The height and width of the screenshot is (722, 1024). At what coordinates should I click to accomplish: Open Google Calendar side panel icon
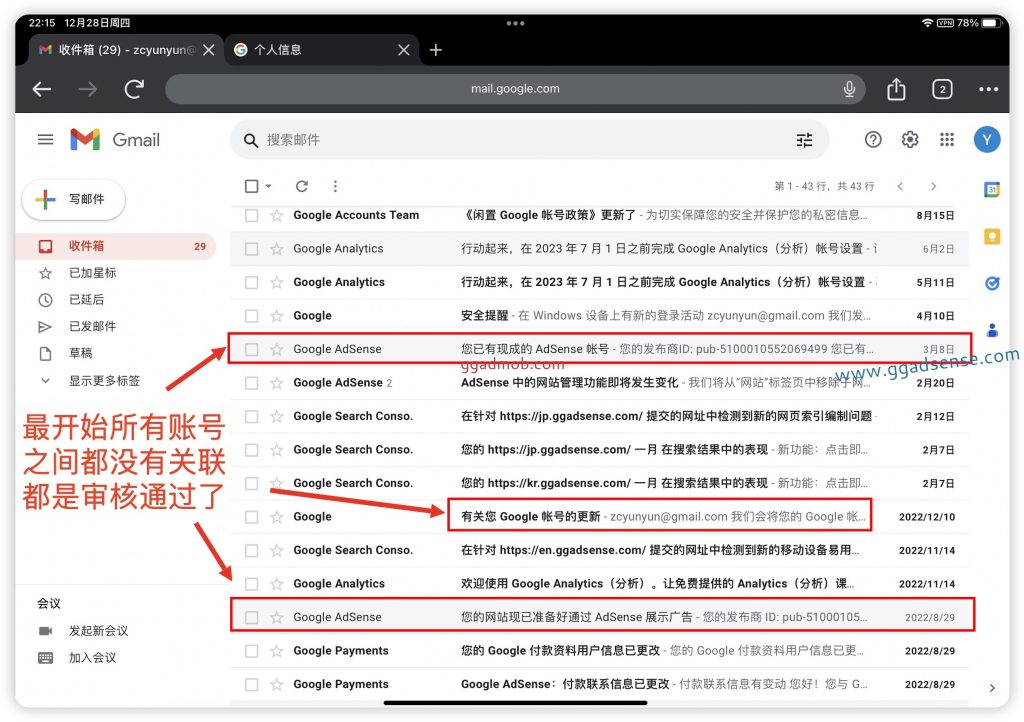tap(991, 190)
